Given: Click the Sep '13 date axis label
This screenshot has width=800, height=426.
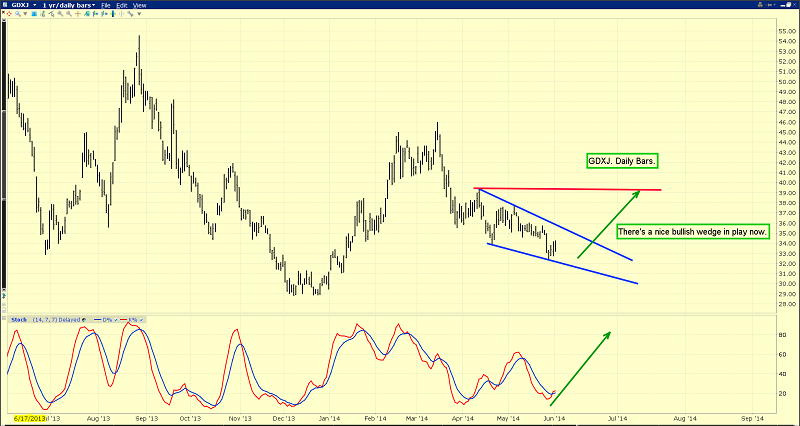Looking at the screenshot, I should [145, 419].
